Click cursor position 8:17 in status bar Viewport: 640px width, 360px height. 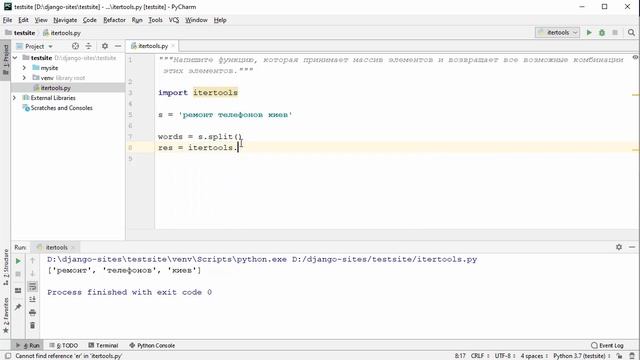point(460,356)
